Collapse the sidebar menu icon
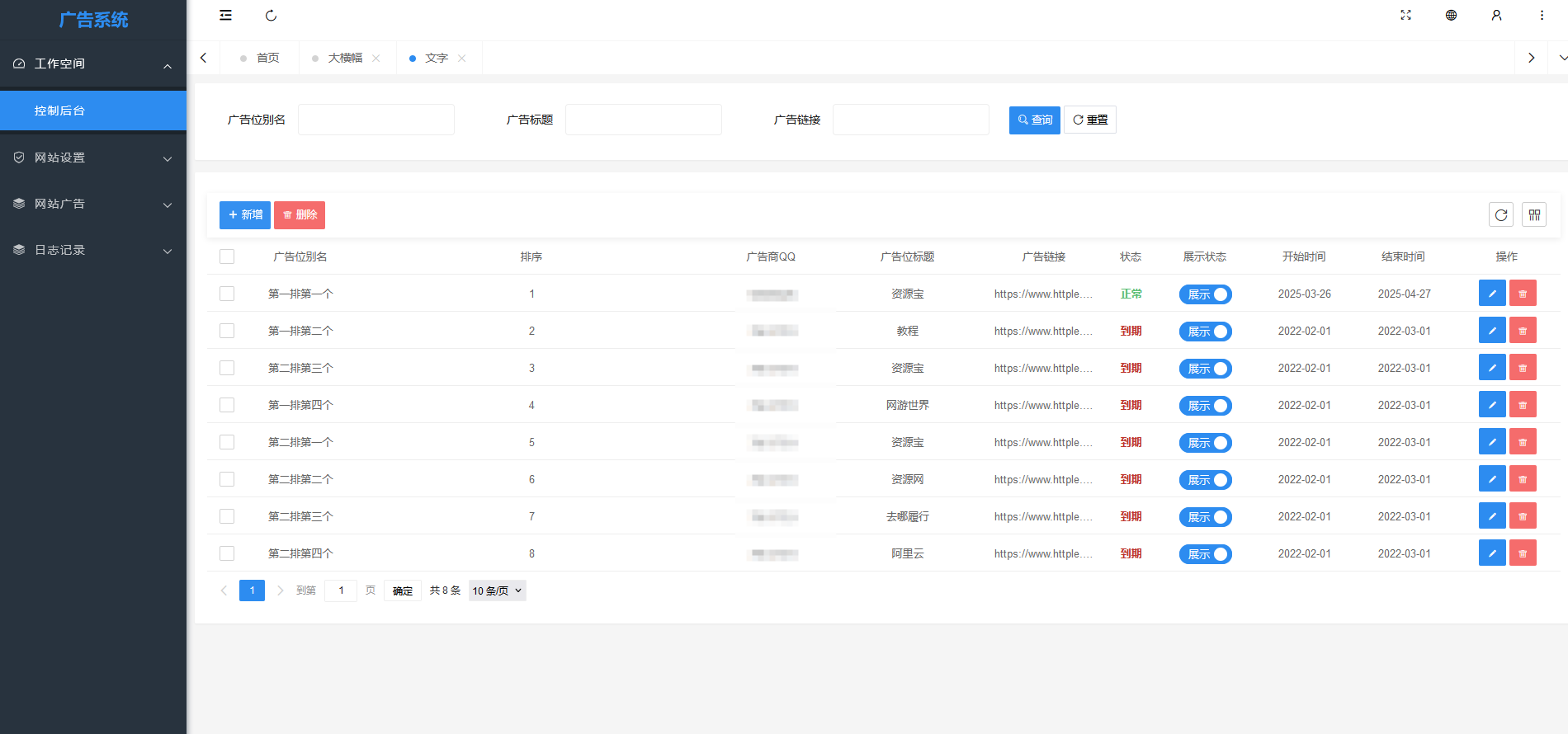Image resolution: width=1568 pixels, height=734 pixels. coord(225,15)
